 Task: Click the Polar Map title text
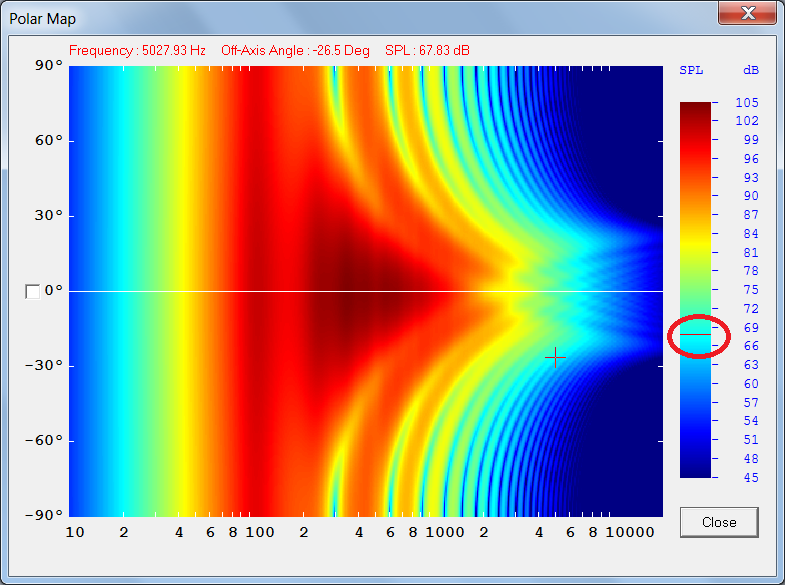click(x=43, y=19)
